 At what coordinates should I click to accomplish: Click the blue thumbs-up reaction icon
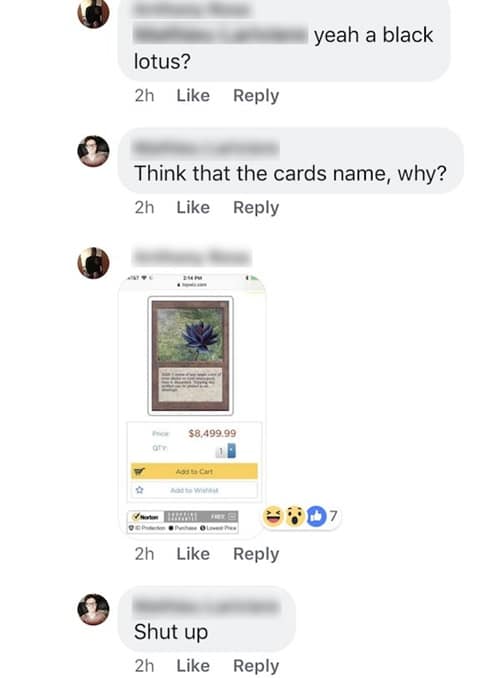pos(316,516)
